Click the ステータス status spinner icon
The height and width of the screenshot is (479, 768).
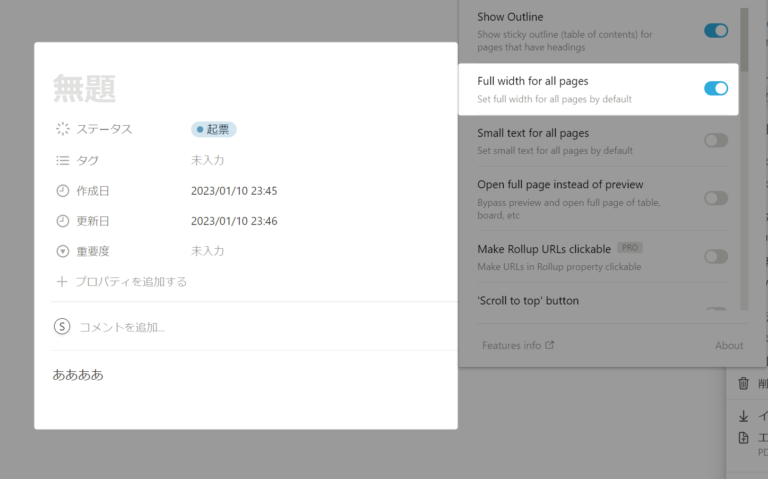[63, 129]
